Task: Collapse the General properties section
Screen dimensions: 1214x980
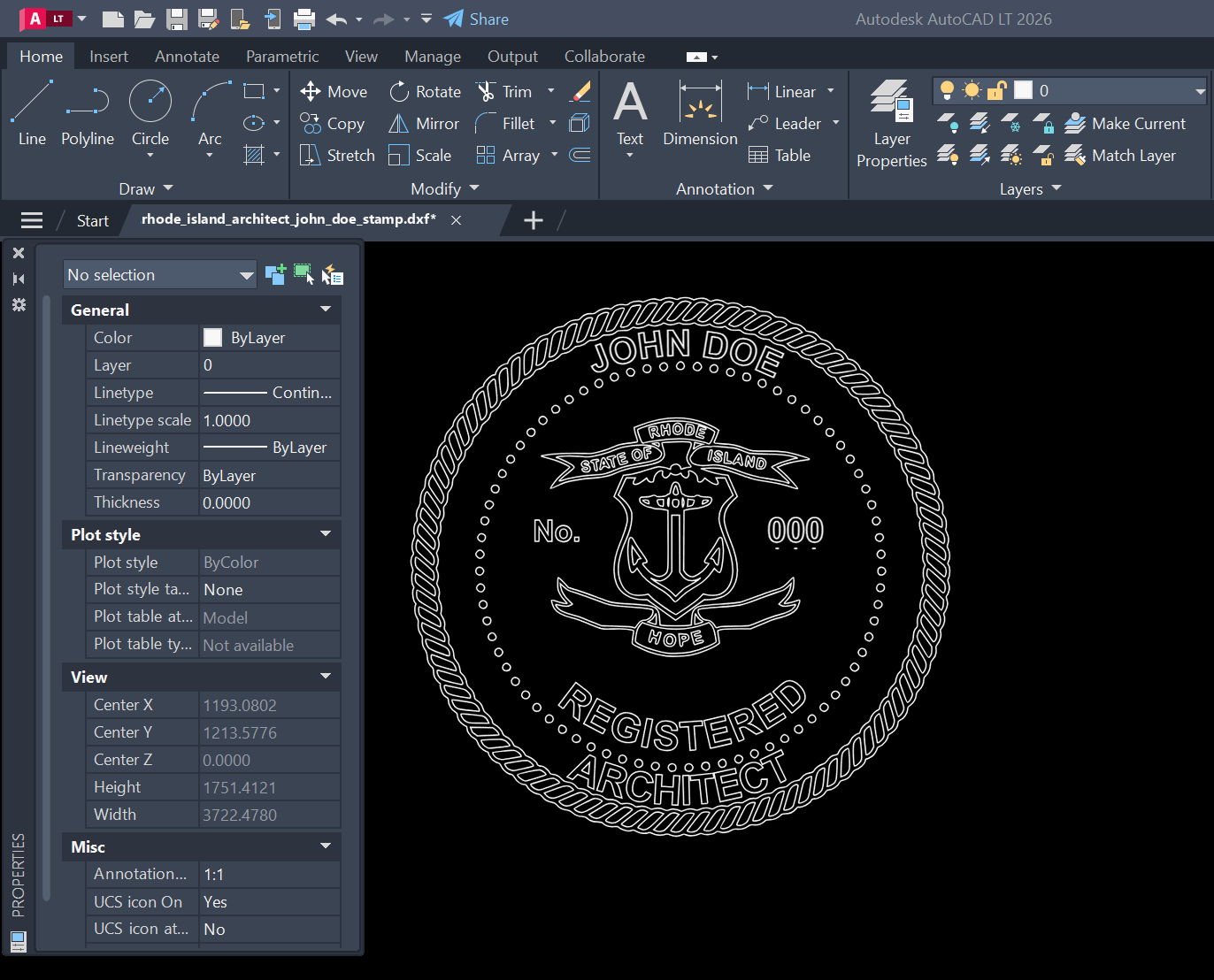Action: [x=326, y=310]
